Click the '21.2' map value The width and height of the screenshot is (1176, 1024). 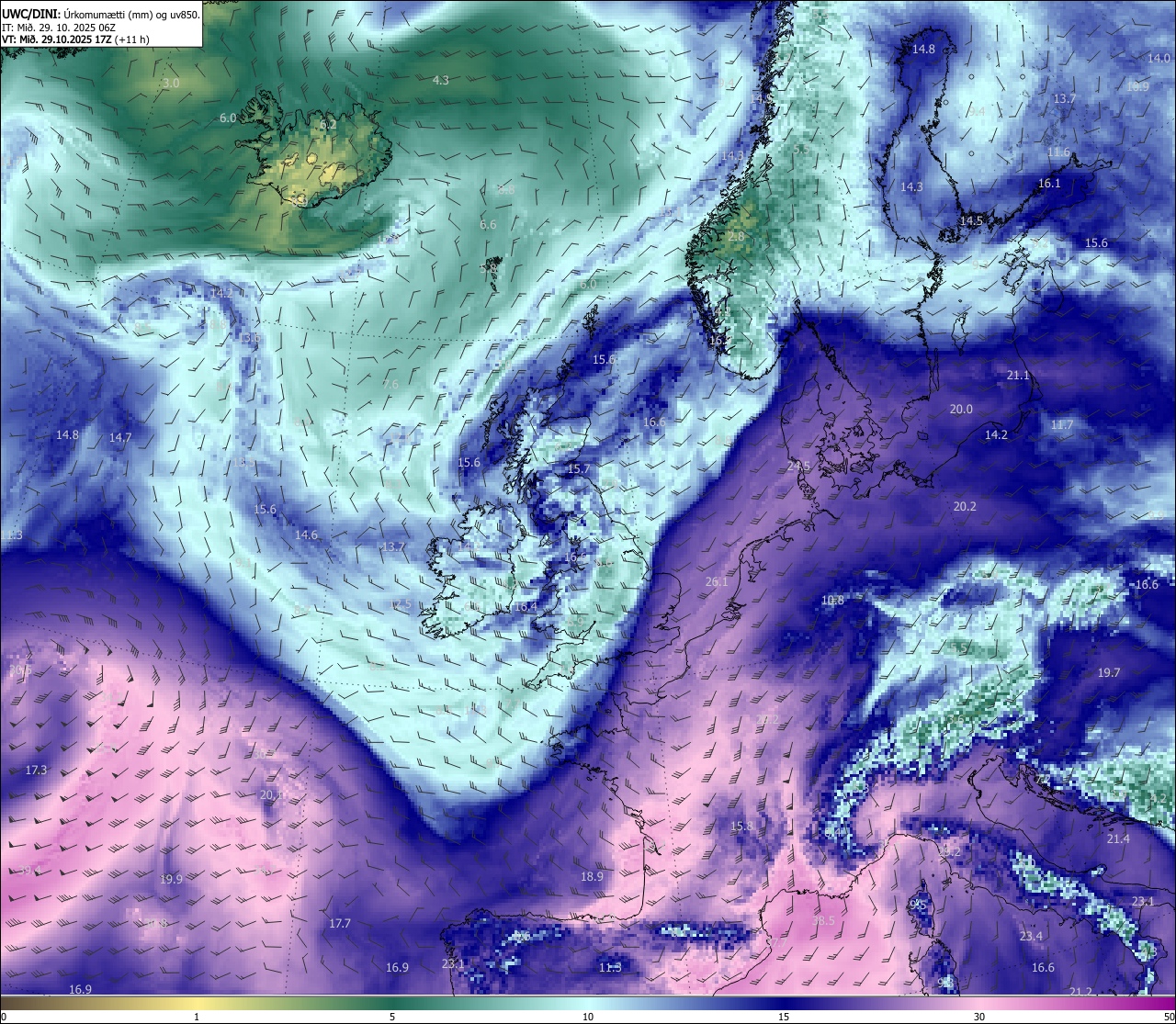click(x=1081, y=992)
